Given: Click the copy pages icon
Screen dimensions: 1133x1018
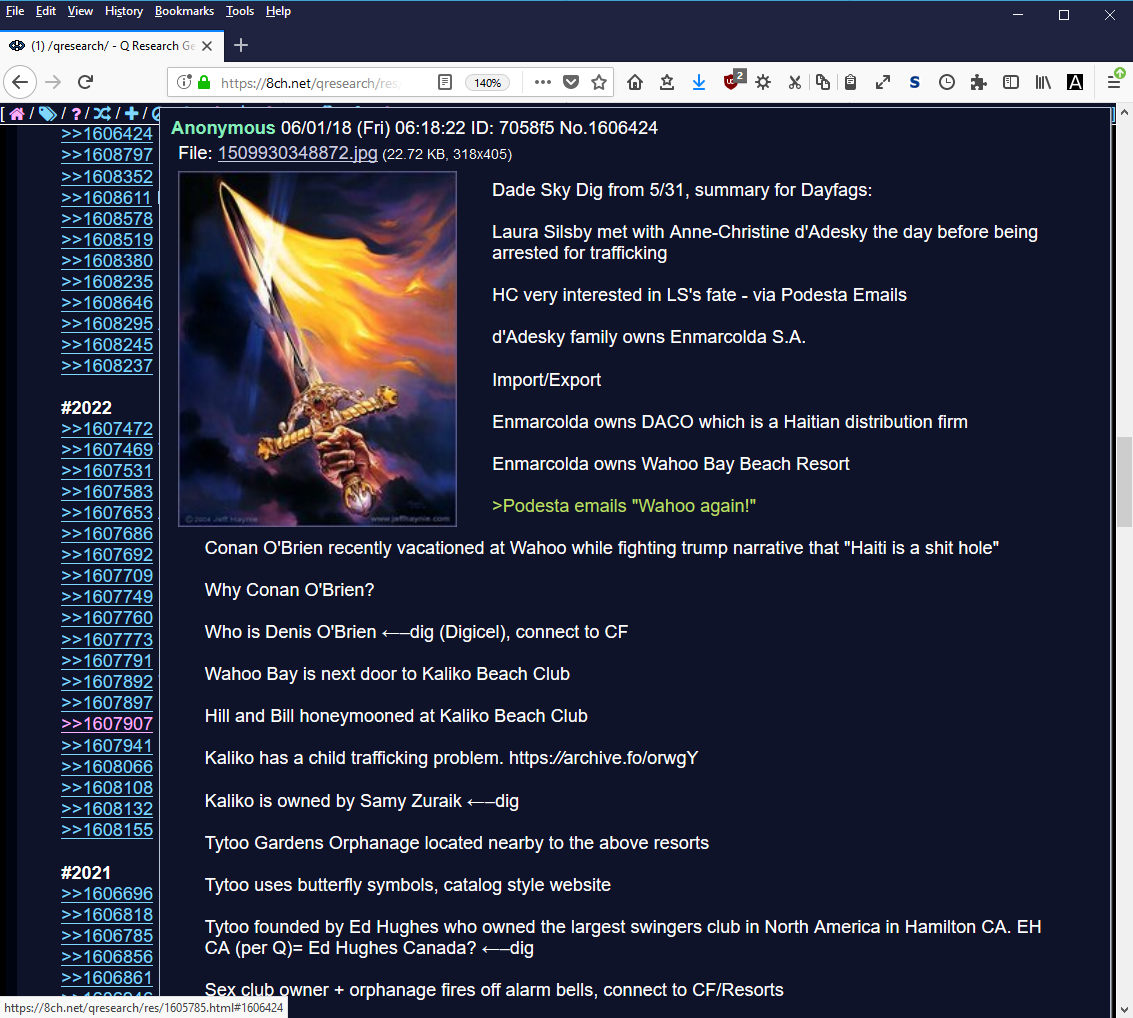Looking at the screenshot, I should [823, 82].
